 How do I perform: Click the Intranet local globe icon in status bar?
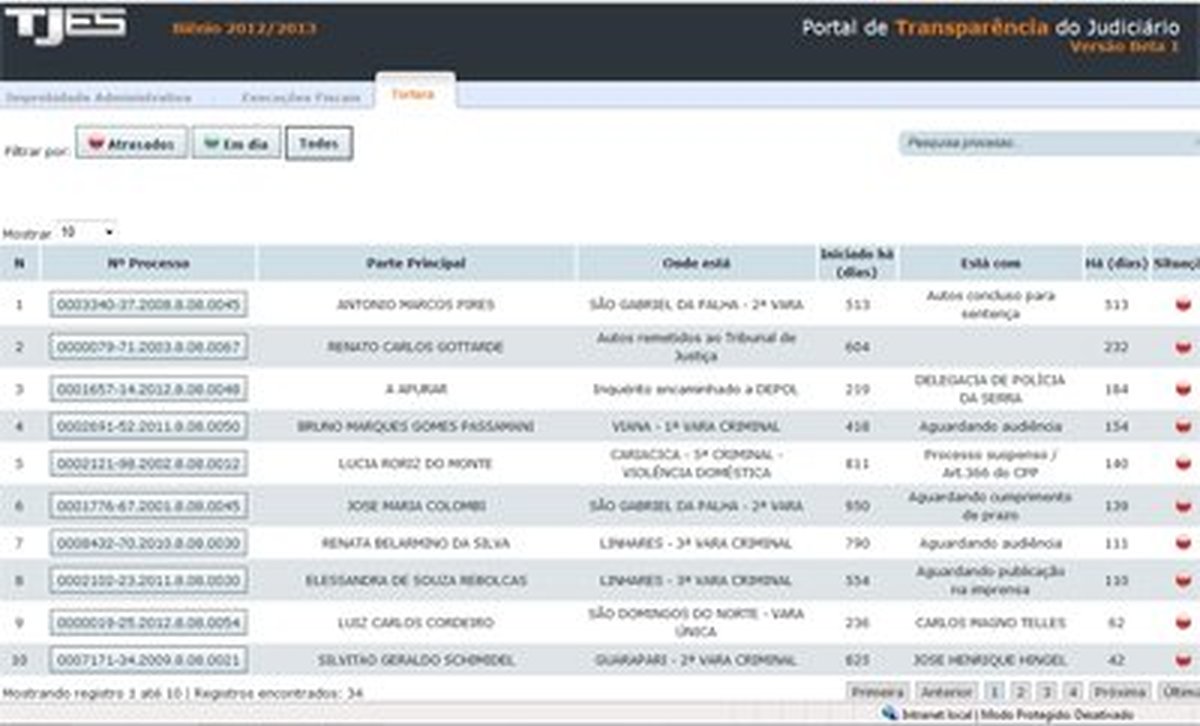(x=890, y=715)
